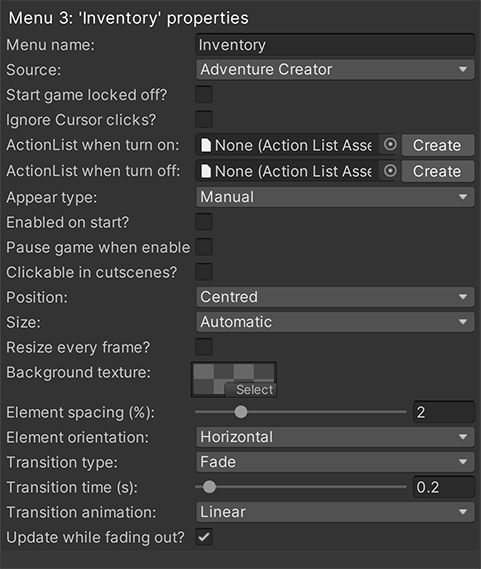Toggle Resize every frame checkbox

pos(204,347)
